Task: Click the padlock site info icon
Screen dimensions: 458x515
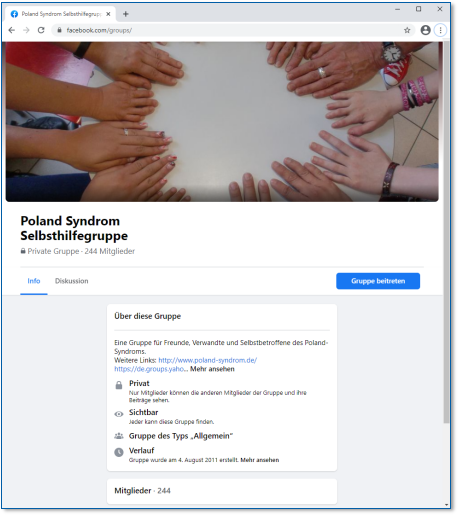Action: [x=59, y=30]
